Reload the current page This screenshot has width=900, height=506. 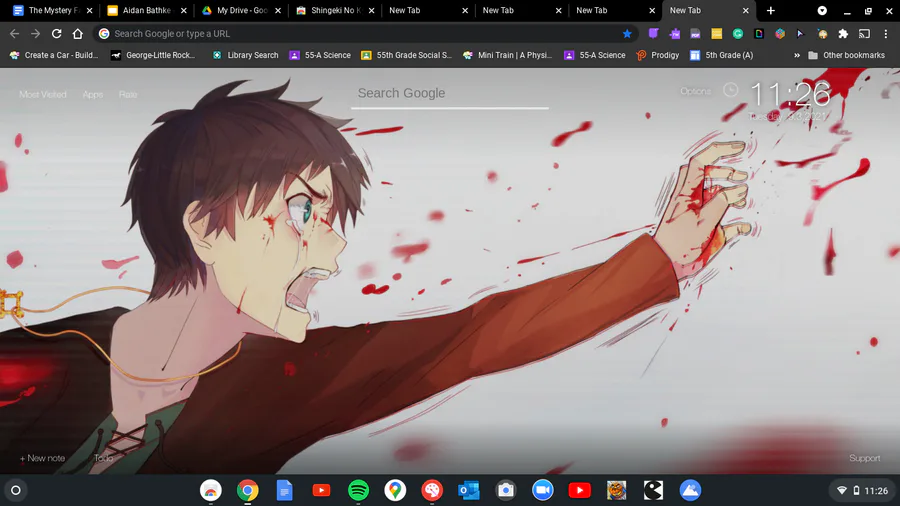(56, 34)
